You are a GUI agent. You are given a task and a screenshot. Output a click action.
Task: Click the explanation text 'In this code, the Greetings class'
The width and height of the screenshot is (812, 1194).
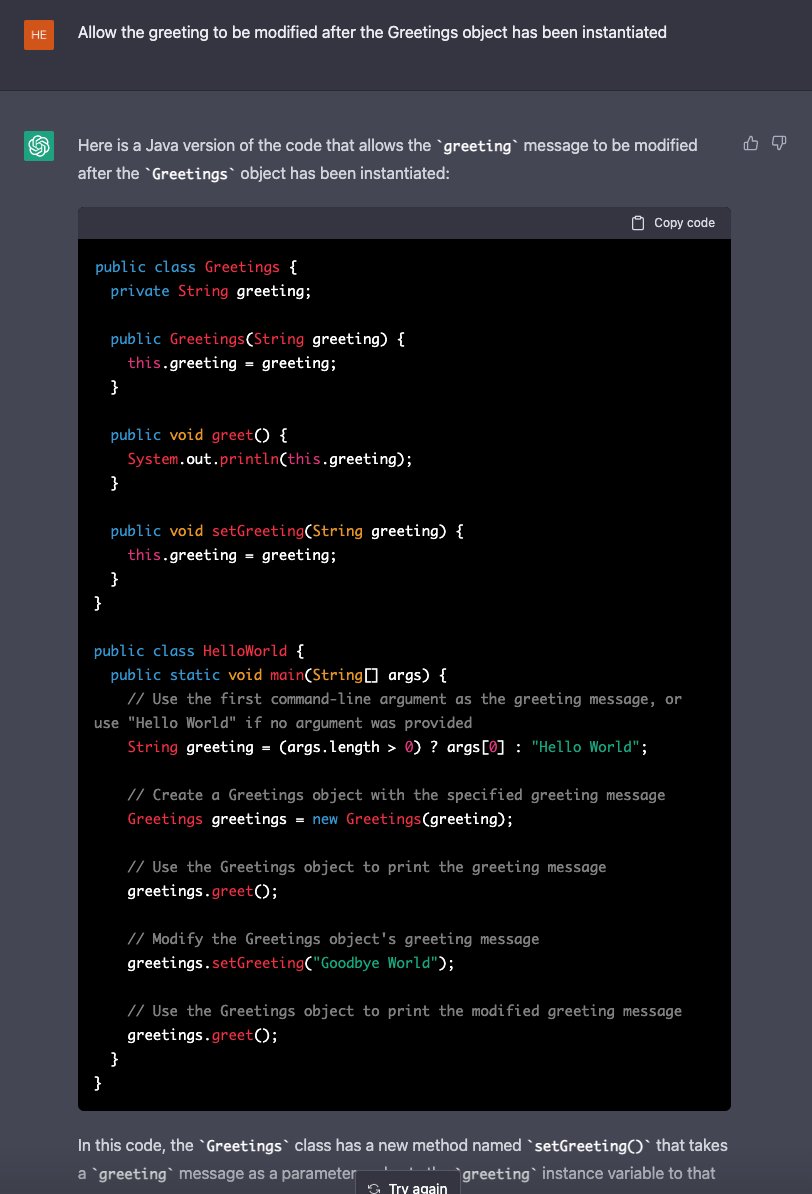(x=402, y=1159)
